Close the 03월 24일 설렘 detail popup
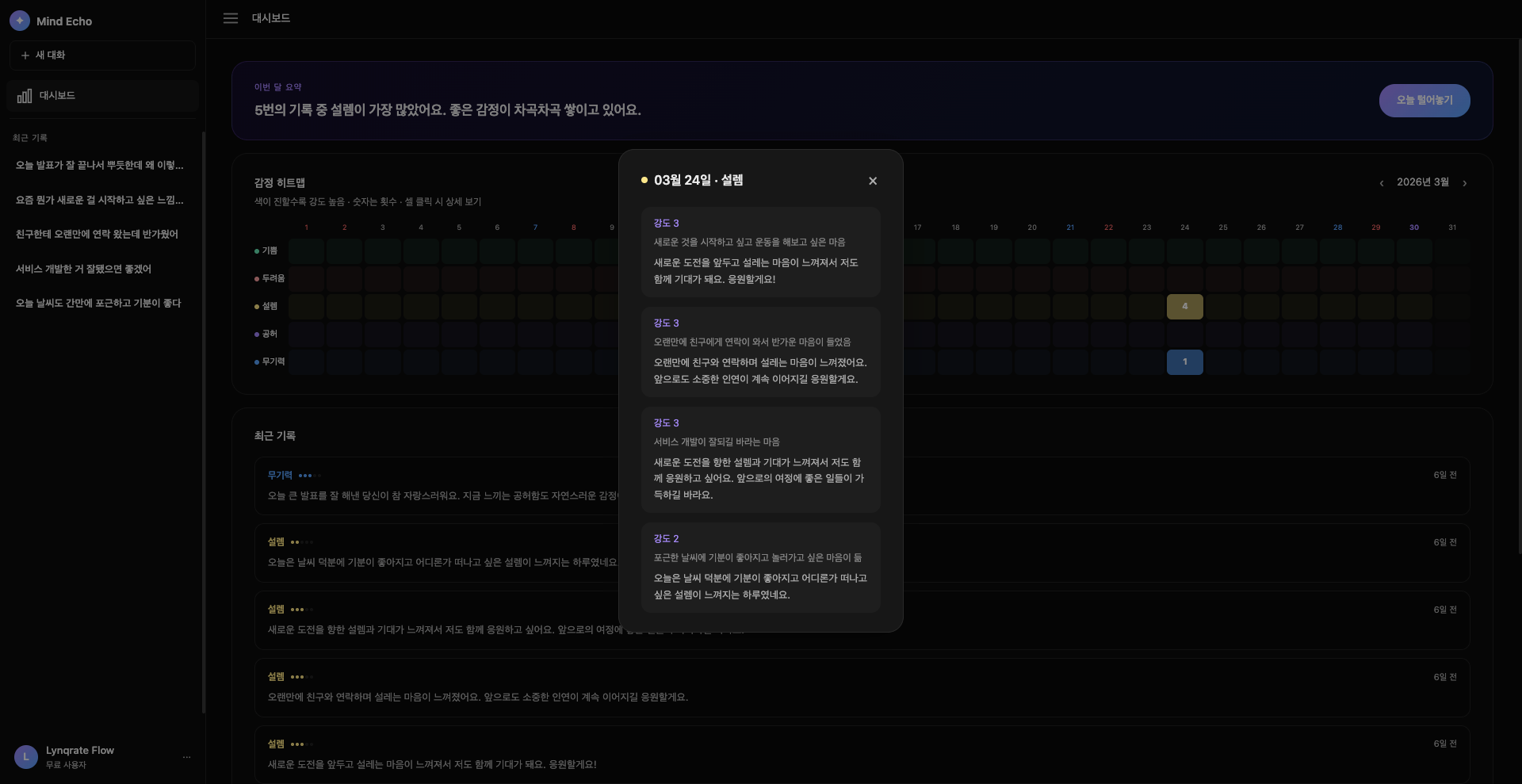 (873, 181)
